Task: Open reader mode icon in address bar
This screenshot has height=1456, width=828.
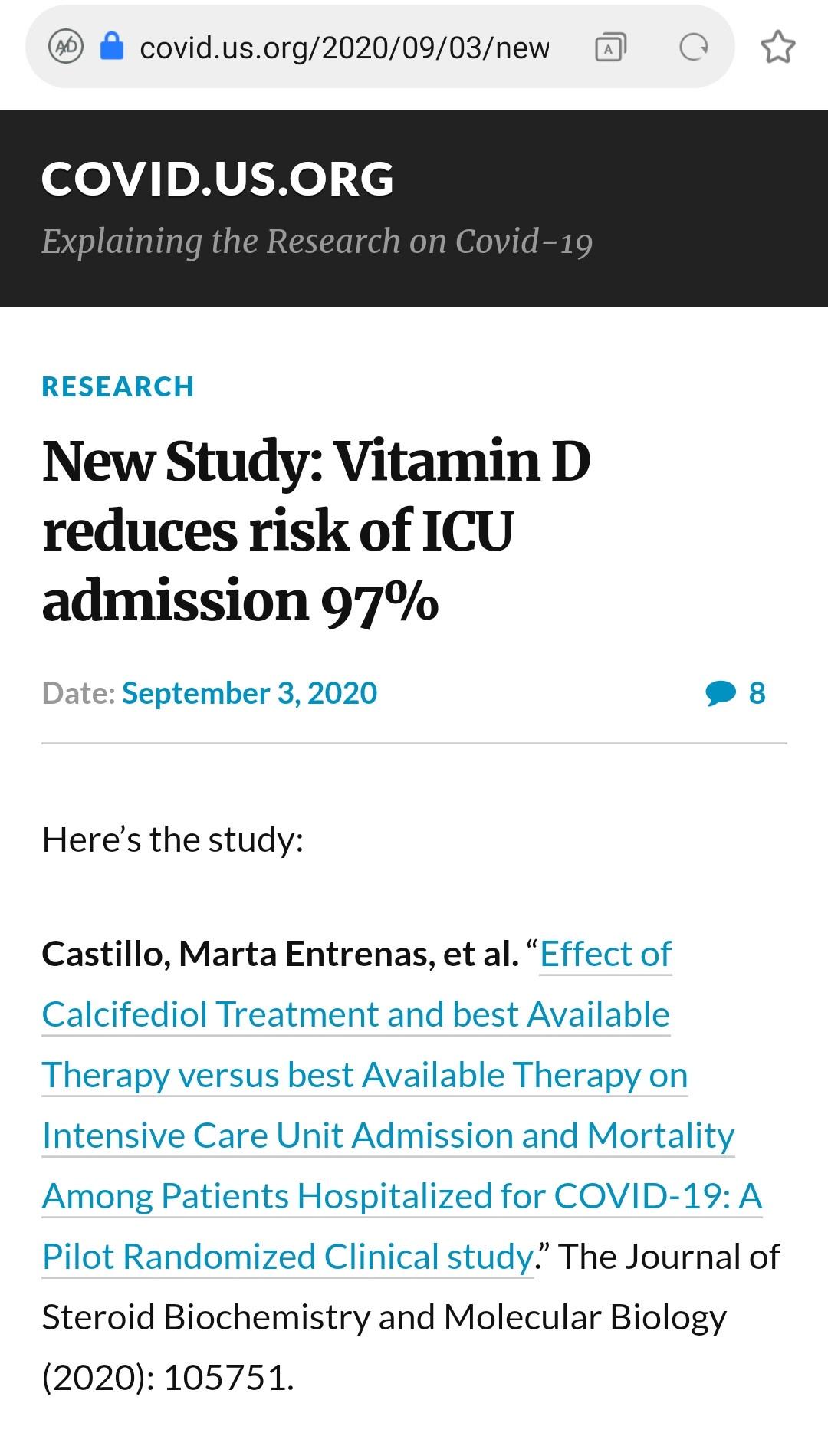Action: [x=610, y=48]
